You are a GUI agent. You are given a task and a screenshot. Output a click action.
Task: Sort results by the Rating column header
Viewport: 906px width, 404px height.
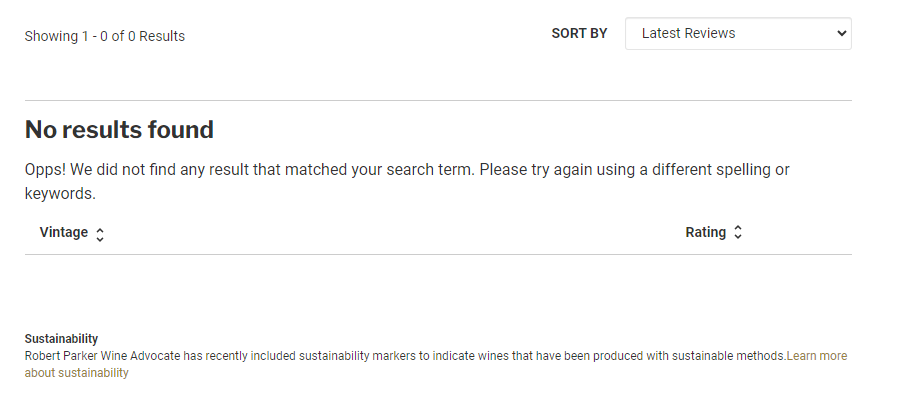[705, 232]
